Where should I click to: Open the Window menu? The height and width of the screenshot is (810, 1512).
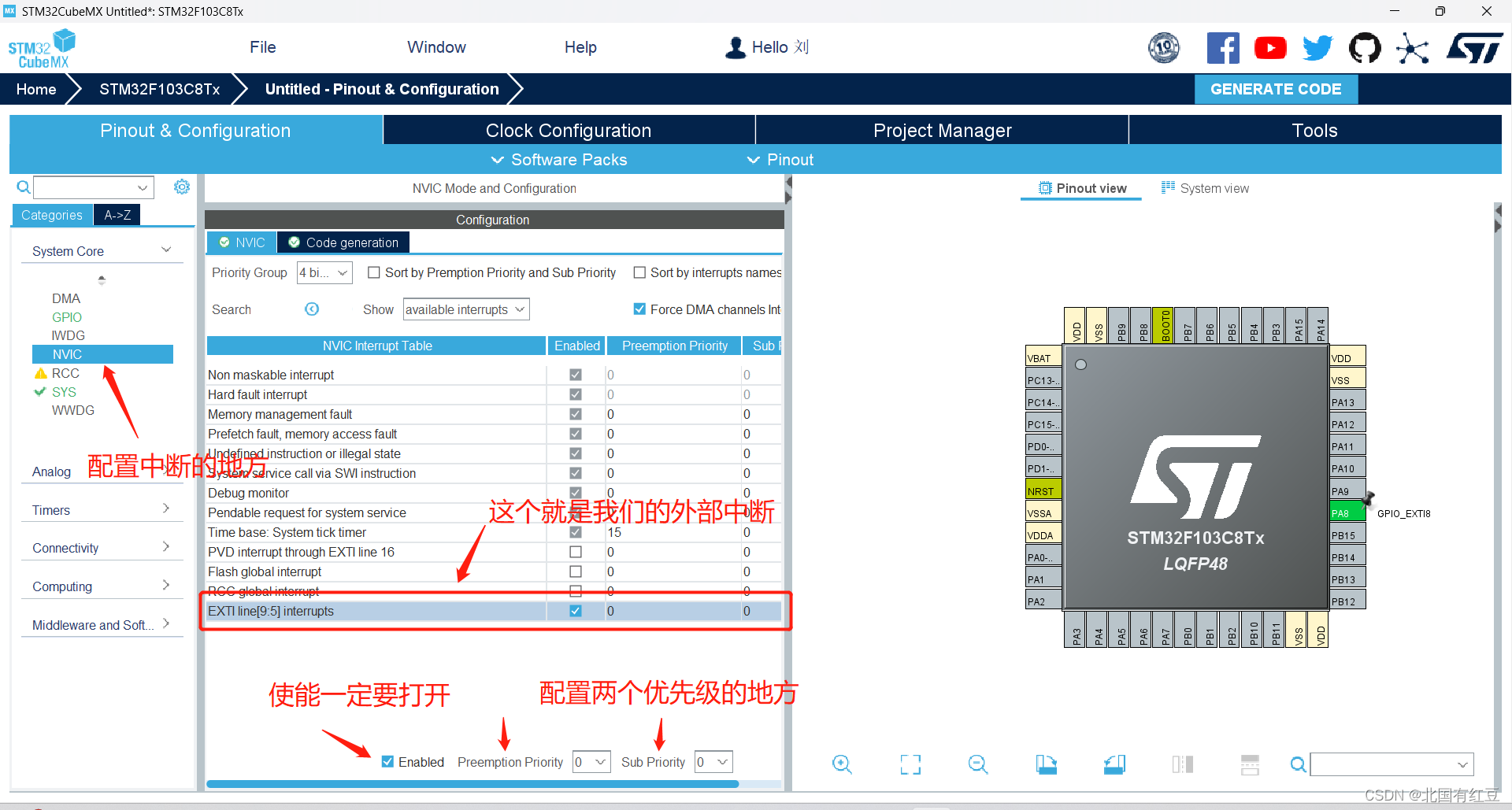click(x=436, y=47)
